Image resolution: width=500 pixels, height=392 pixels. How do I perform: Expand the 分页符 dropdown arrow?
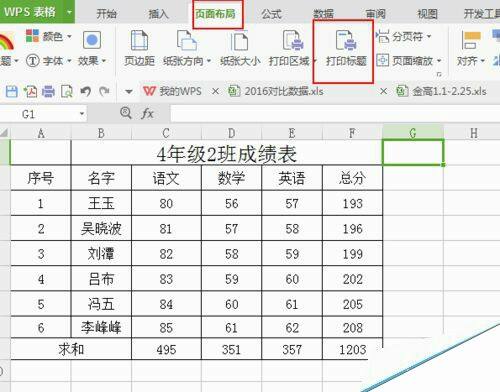(x=429, y=36)
